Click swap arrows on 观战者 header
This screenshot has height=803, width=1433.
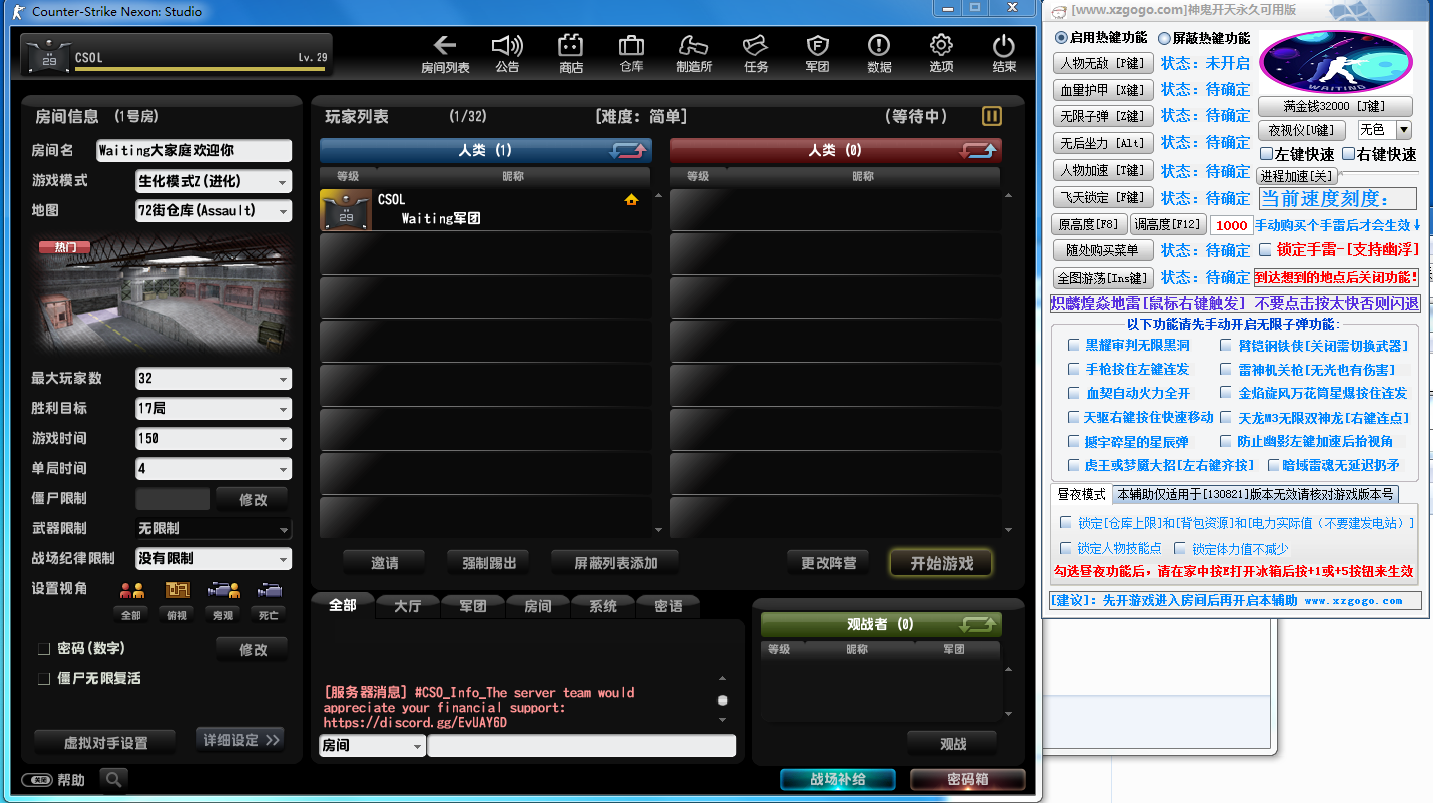tap(979, 625)
